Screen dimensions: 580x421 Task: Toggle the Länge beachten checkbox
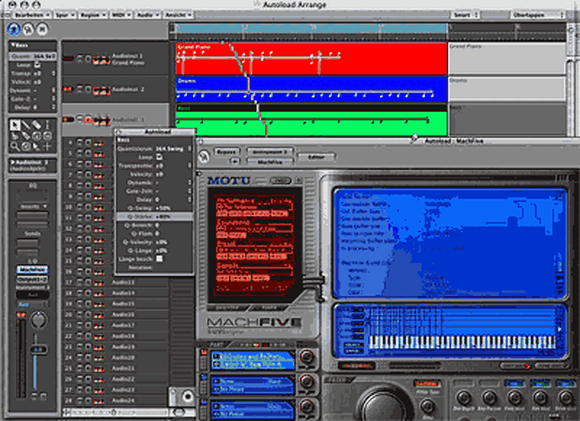click(159, 259)
